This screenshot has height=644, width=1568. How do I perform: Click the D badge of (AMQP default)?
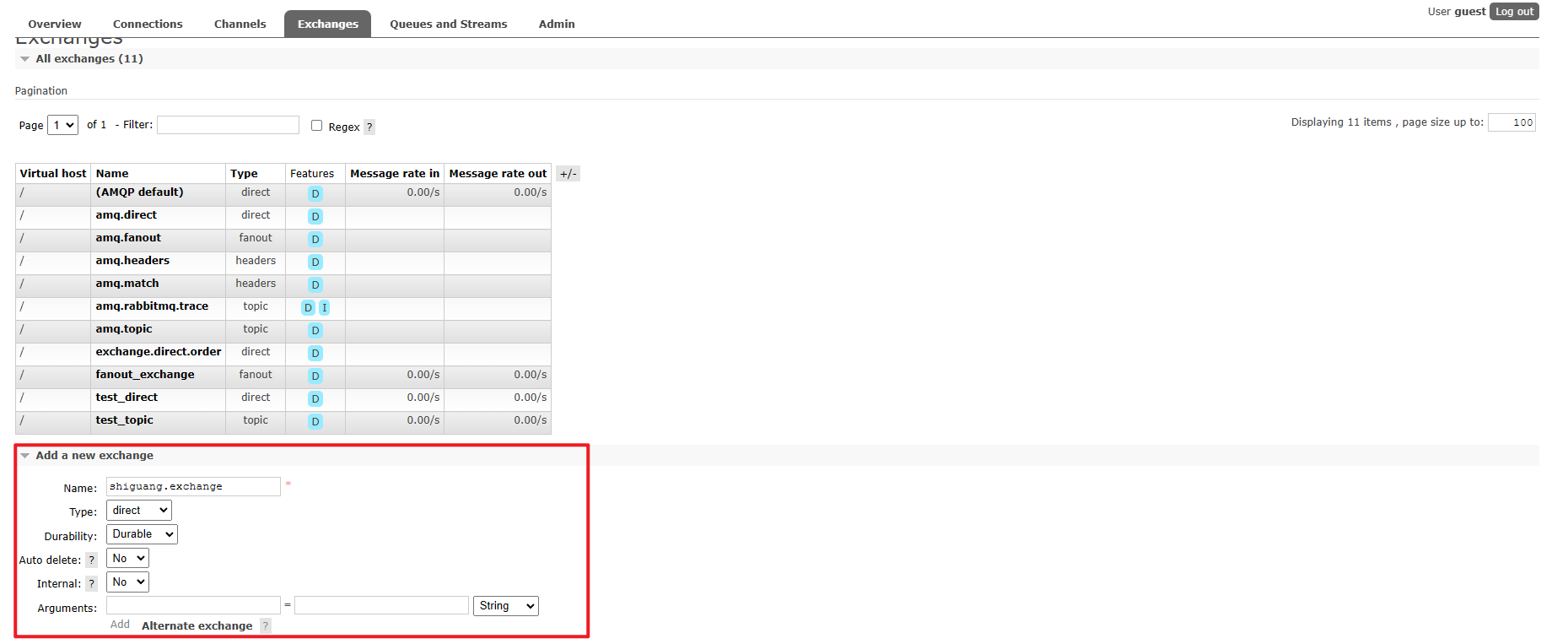315,193
